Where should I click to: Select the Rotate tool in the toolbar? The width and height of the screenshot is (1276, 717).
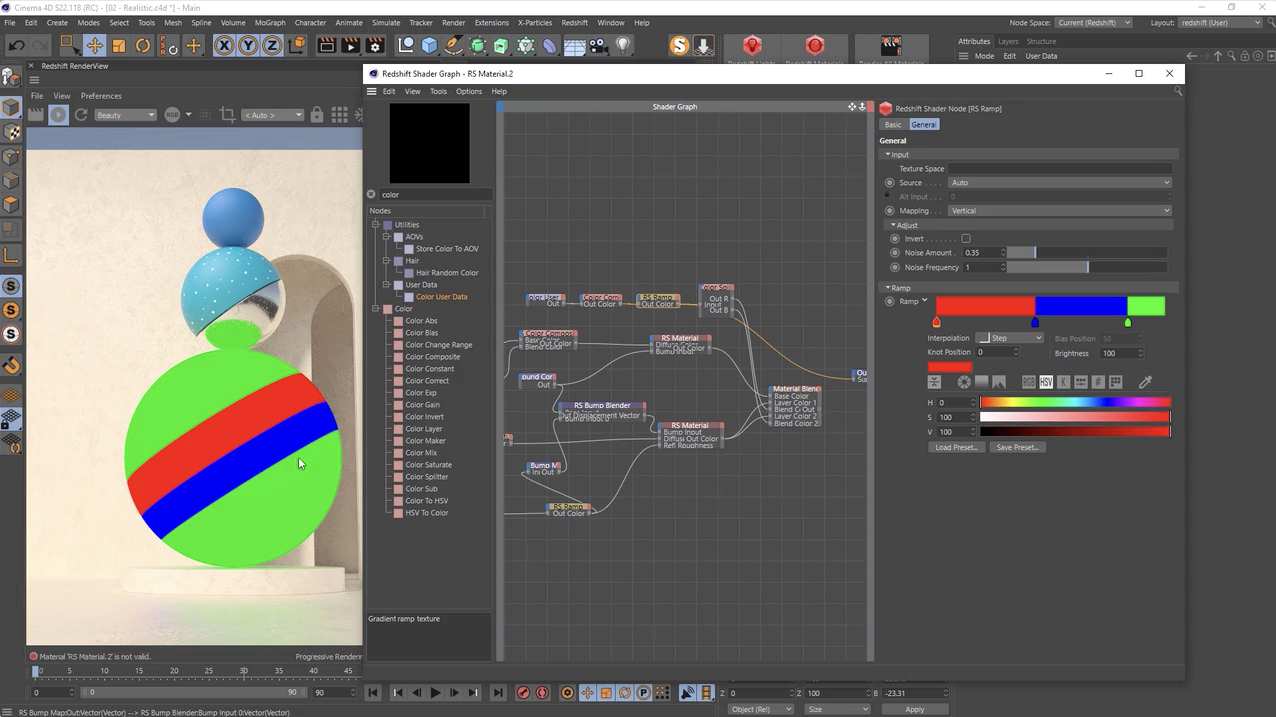142,45
